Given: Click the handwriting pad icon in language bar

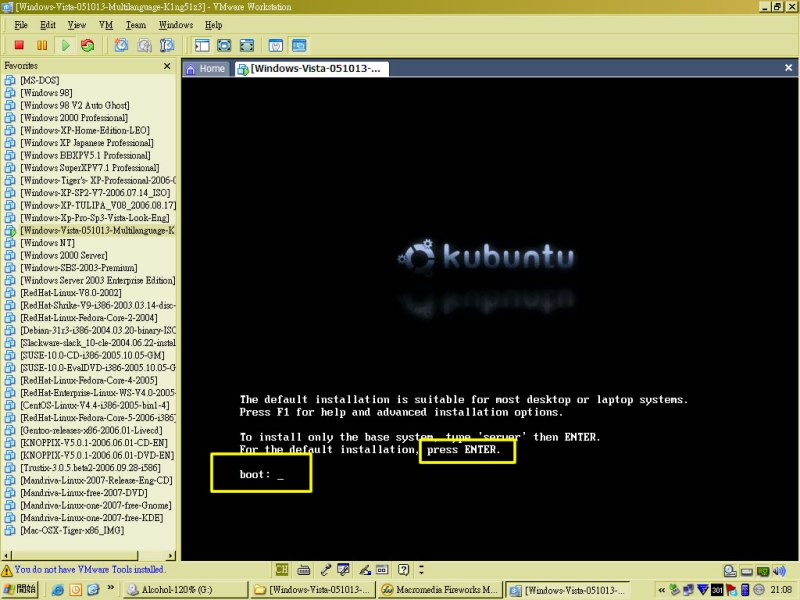Looking at the screenshot, I should (x=343, y=569).
